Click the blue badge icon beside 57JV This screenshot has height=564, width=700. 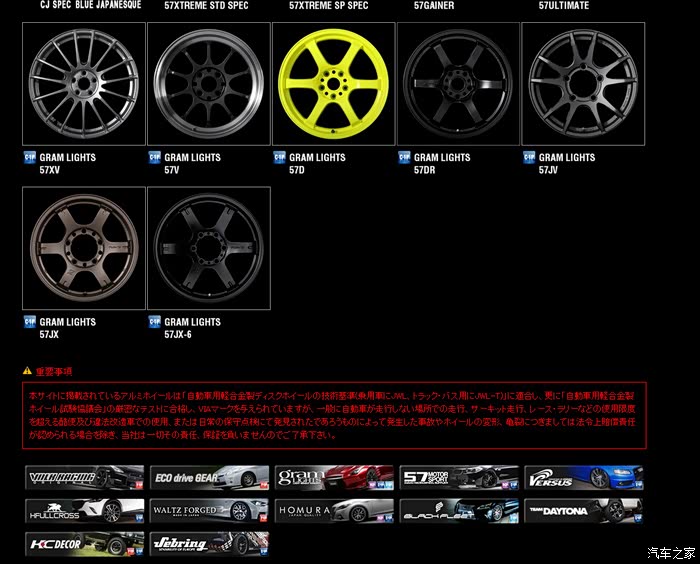(x=529, y=157)
